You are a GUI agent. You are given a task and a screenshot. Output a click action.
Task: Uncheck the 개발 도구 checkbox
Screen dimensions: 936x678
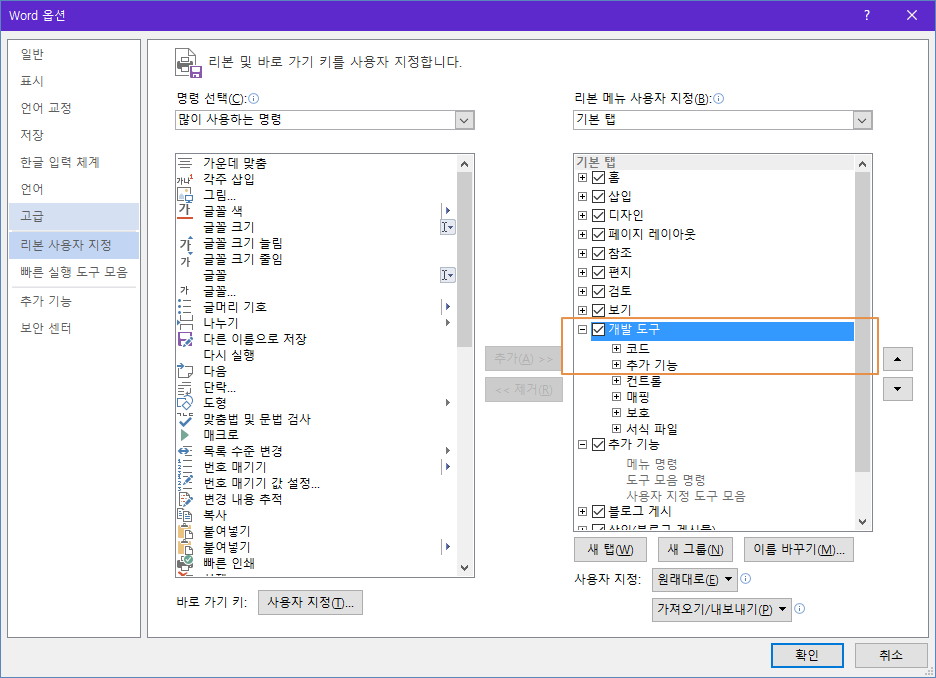click(598, 329)
